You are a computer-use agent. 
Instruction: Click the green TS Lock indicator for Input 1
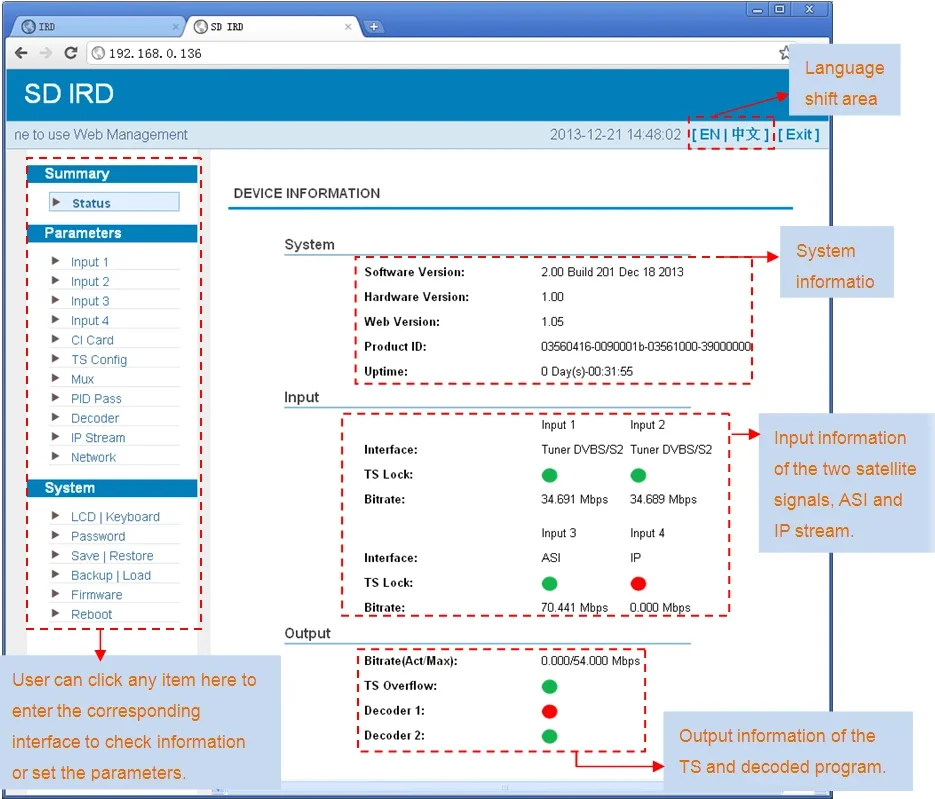549,475
